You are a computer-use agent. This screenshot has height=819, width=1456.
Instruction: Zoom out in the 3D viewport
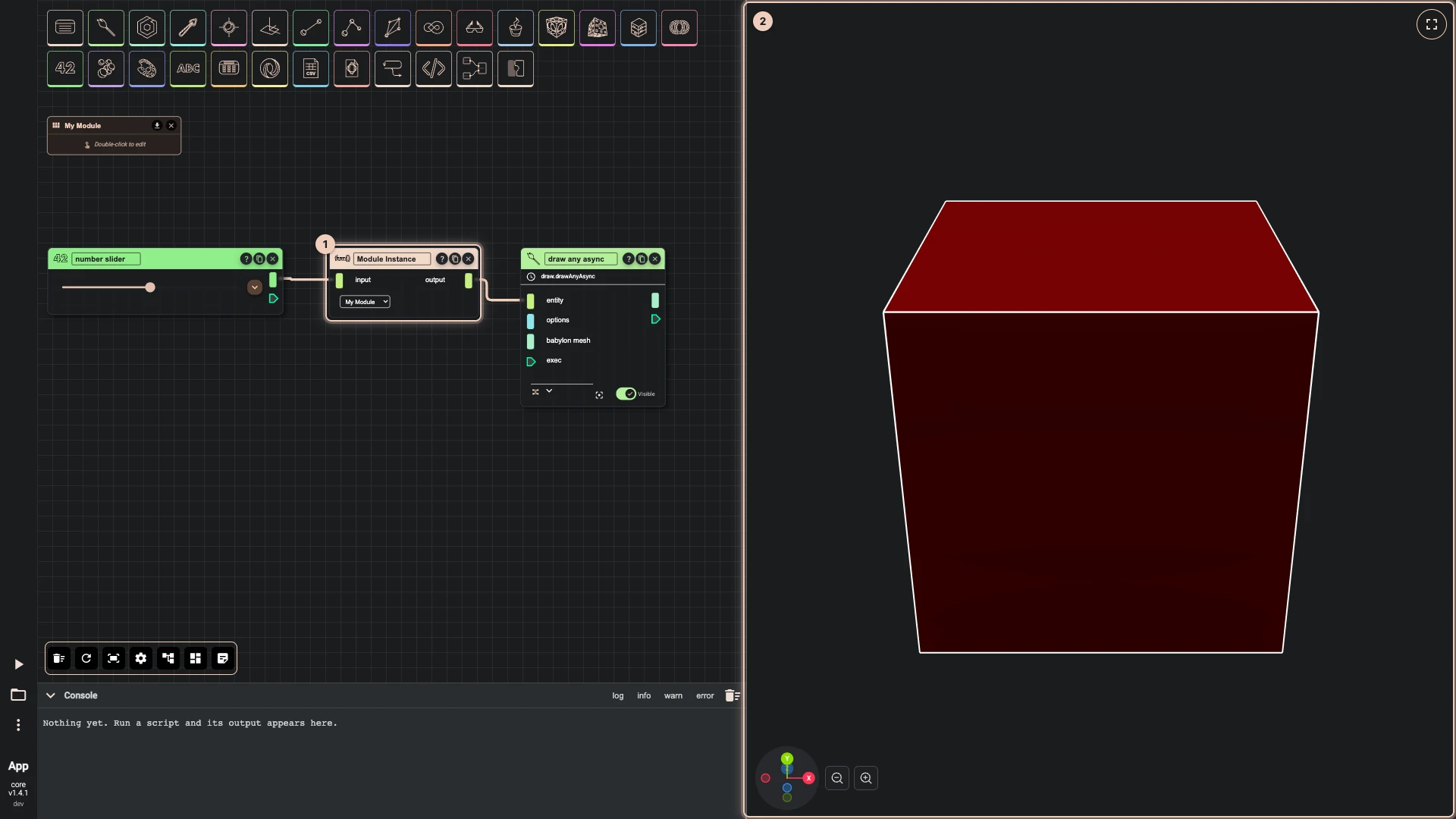pyautogui.click(x=837, y=778)
